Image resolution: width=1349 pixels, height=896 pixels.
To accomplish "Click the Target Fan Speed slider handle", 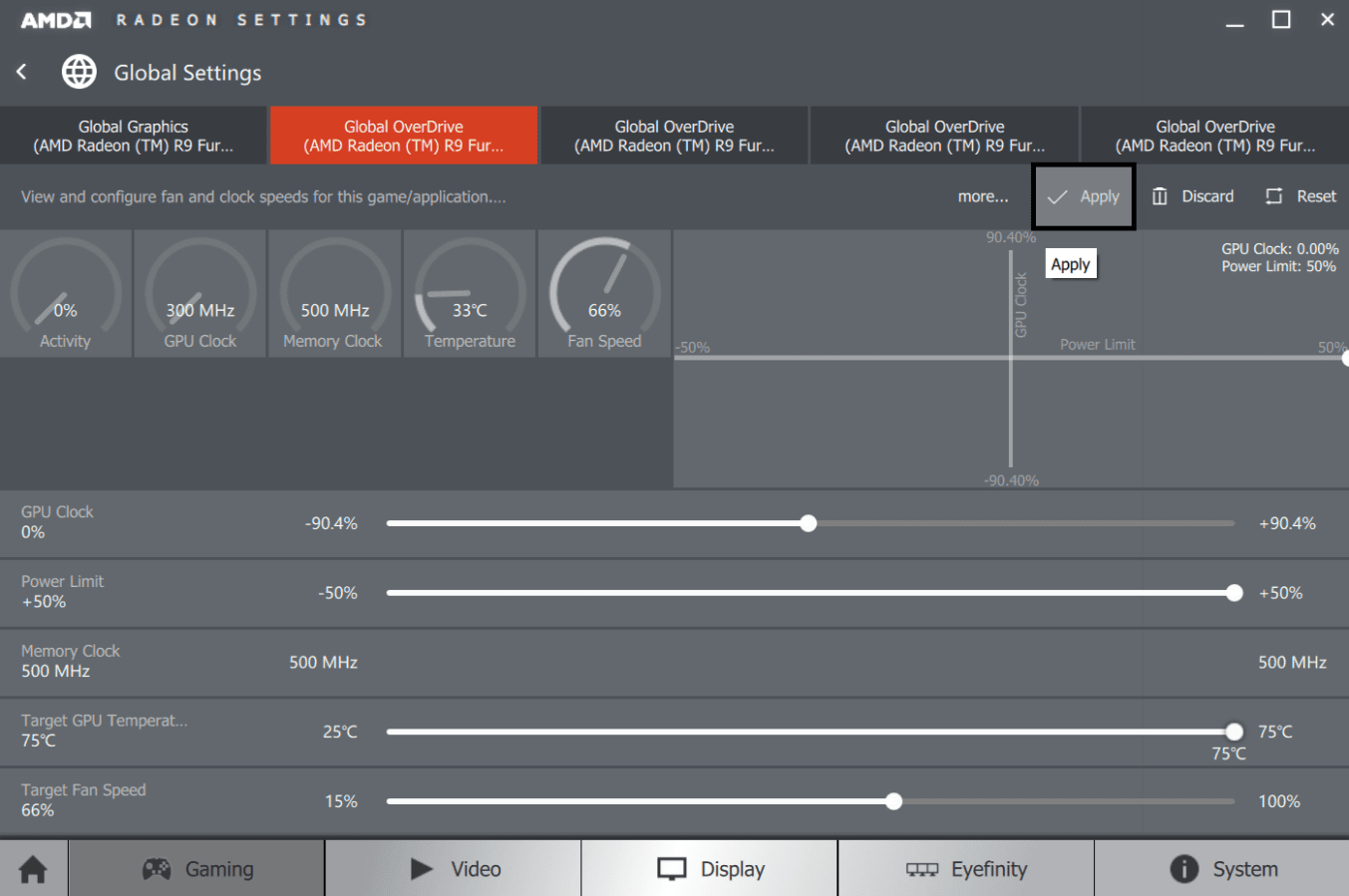I will point(893,801).
